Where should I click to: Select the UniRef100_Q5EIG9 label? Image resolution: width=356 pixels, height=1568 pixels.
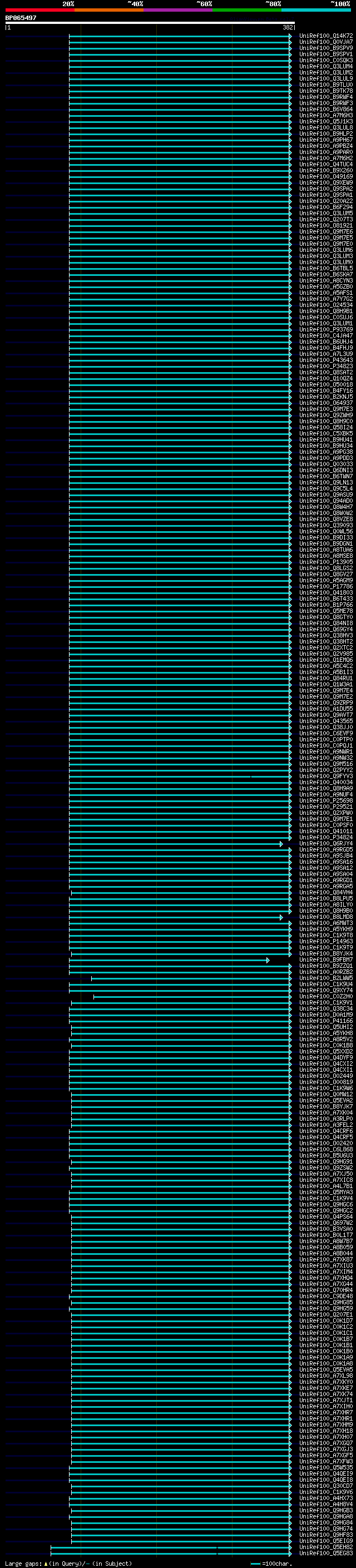326,1541
